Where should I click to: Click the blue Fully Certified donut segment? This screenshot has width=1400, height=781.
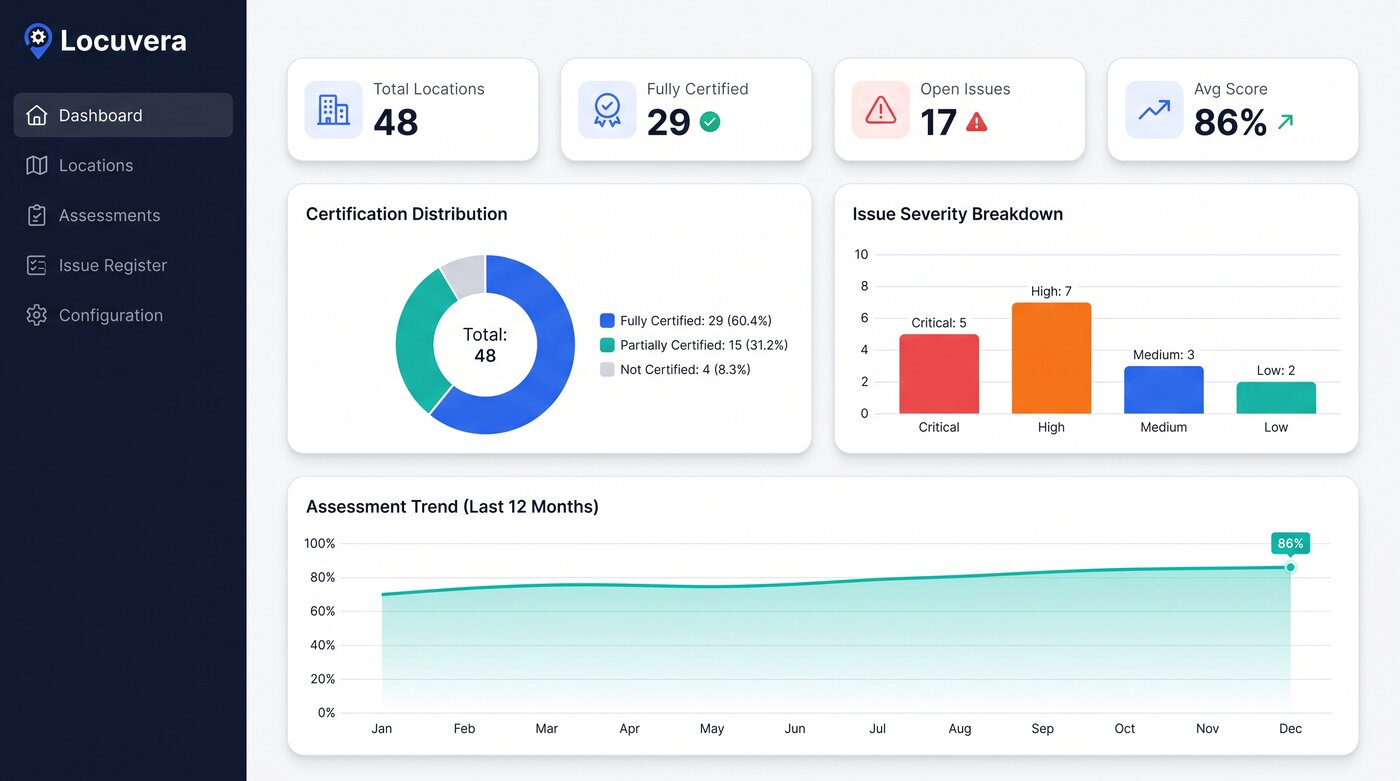550,370
